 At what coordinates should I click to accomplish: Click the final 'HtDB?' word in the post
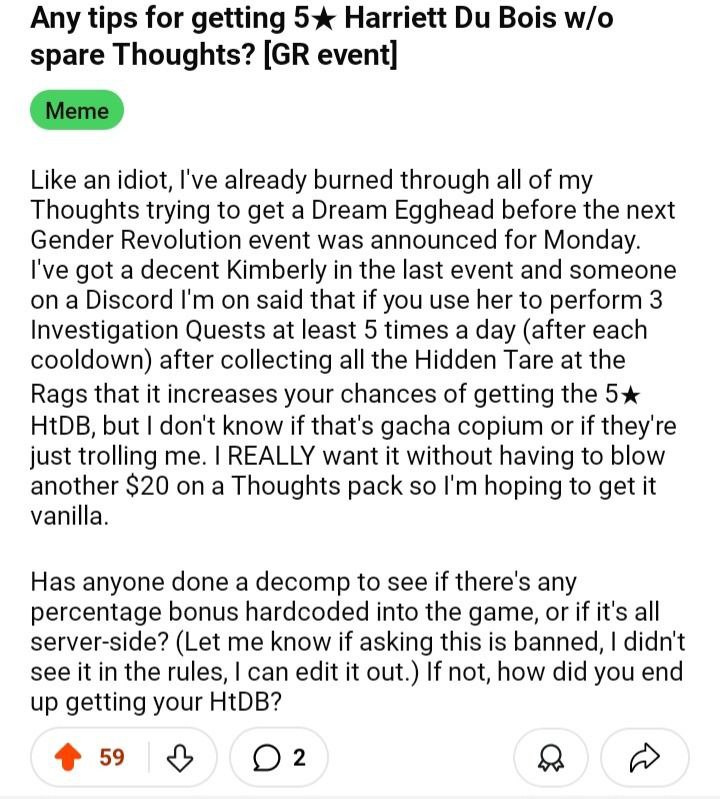click(x=246, y=703)
